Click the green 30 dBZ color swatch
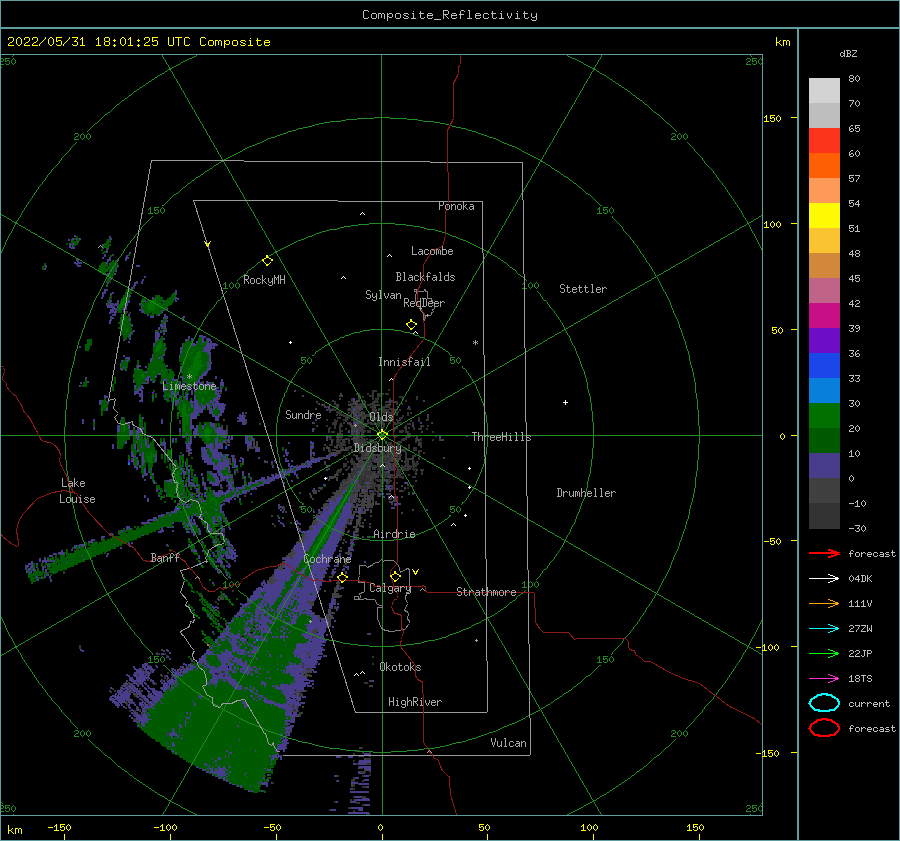Screen dimensions: 900x841 coord(824,415)
